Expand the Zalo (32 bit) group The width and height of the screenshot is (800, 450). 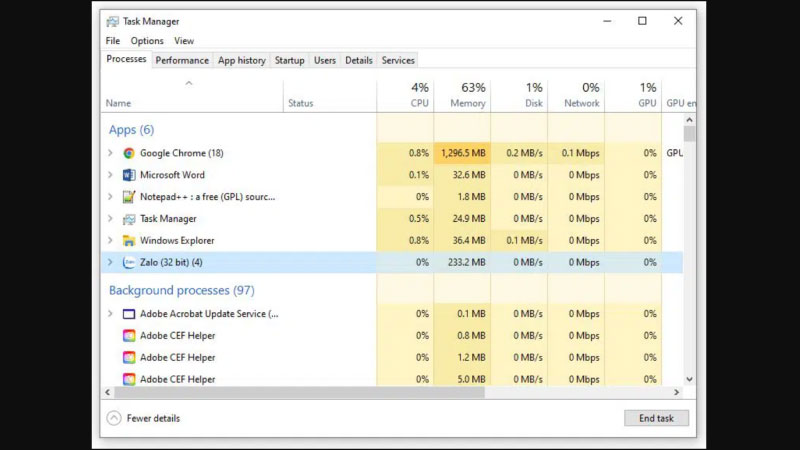[x=110, y=262]
